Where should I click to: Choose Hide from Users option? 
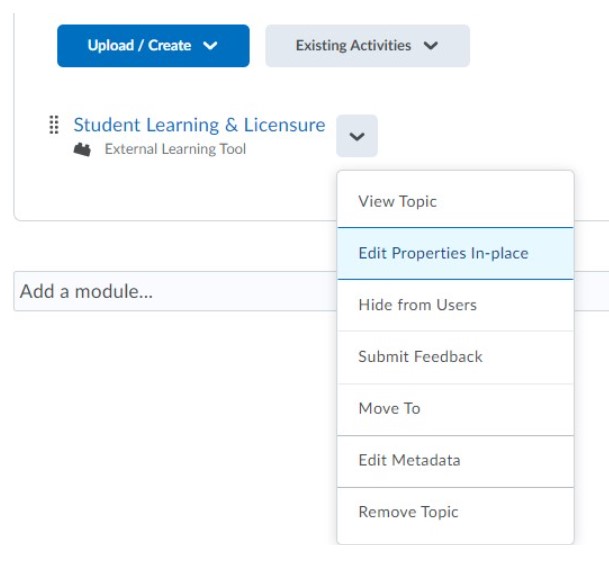coord(456,305)
